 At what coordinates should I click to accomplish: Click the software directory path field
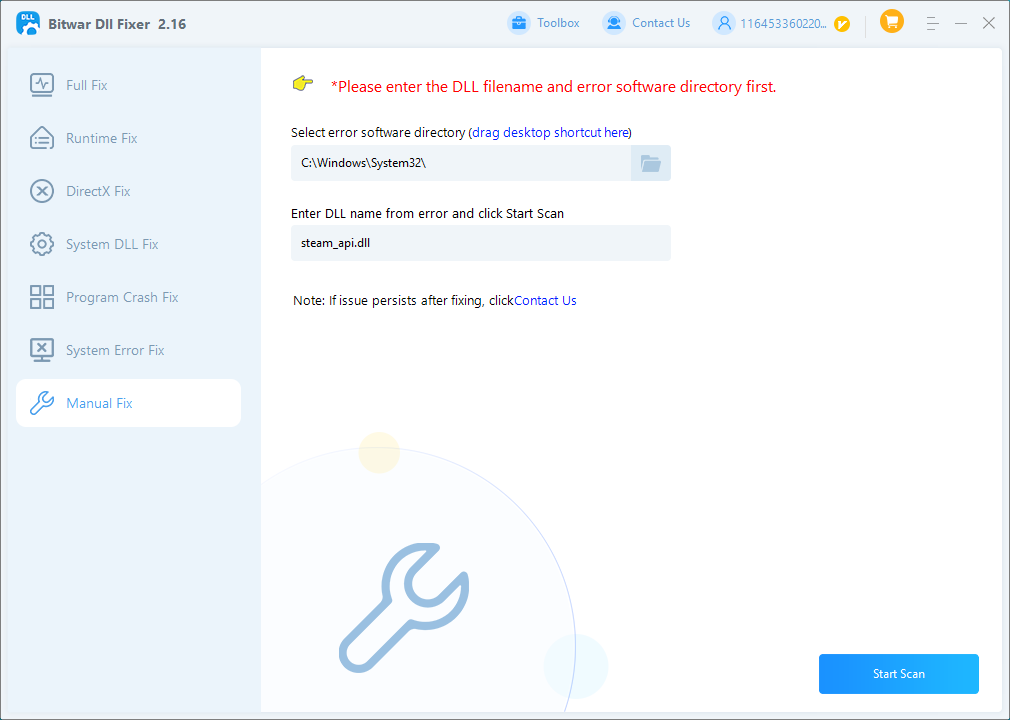click(461, 163)
